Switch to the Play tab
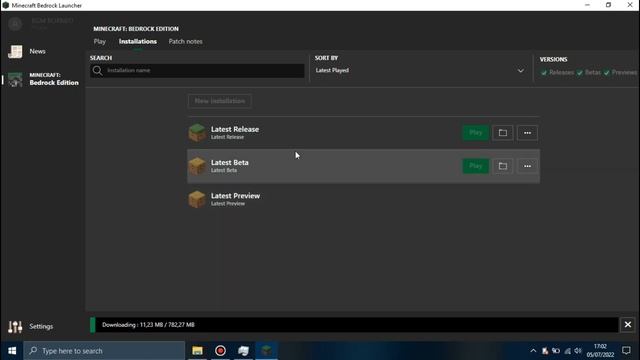The height and width of the screenshot is (360, 640). (100, 42)
